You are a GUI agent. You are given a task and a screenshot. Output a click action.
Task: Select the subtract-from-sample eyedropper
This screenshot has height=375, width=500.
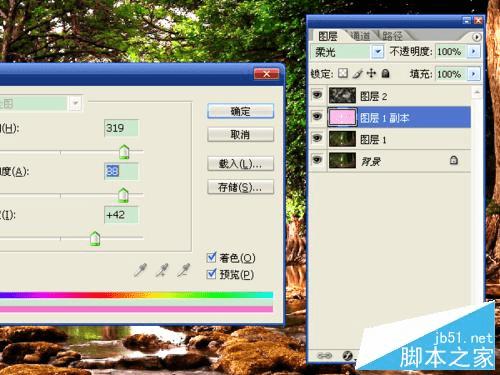click(x=183, y=270)
